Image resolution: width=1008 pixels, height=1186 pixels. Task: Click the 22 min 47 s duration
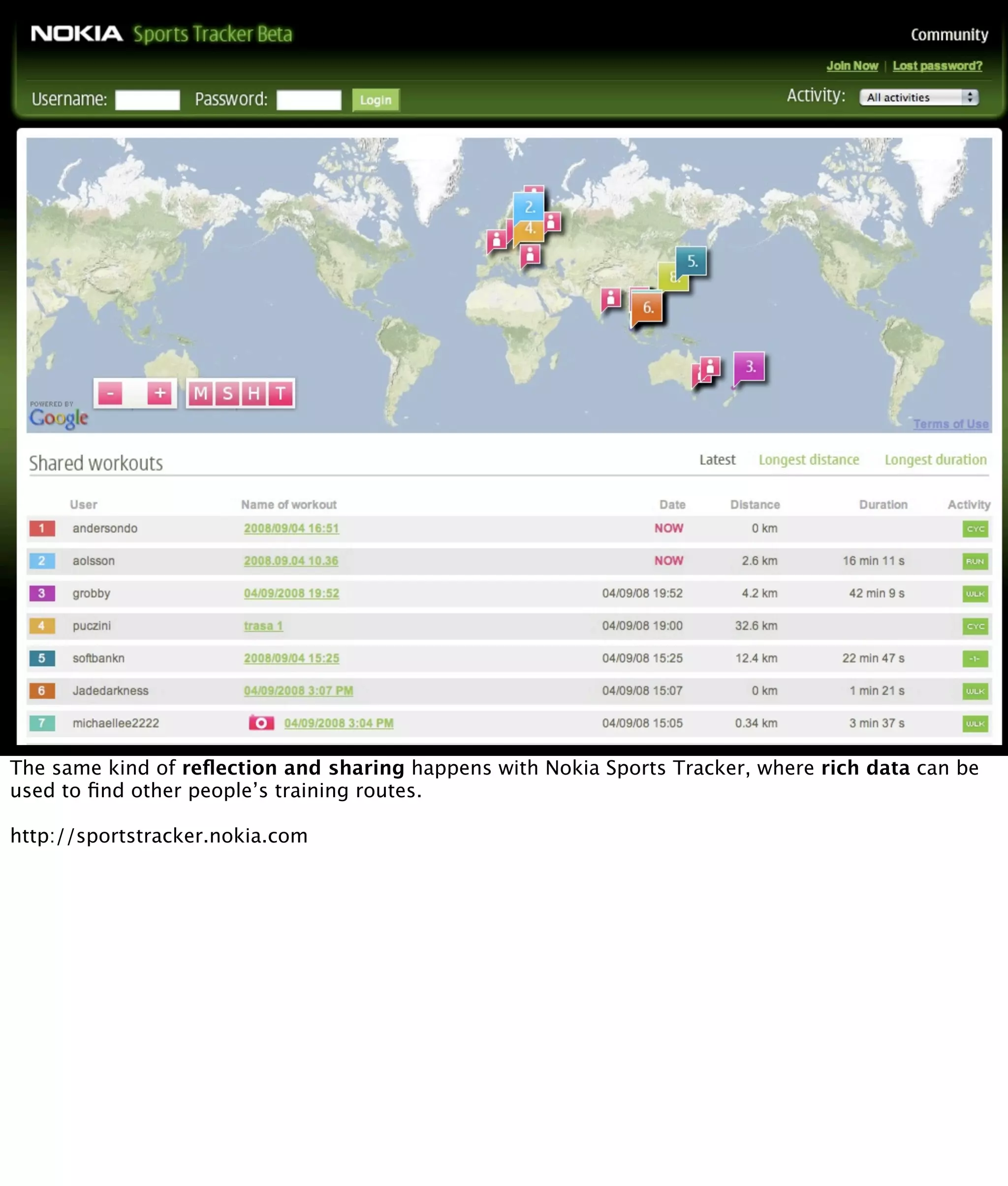pos(873,658)
